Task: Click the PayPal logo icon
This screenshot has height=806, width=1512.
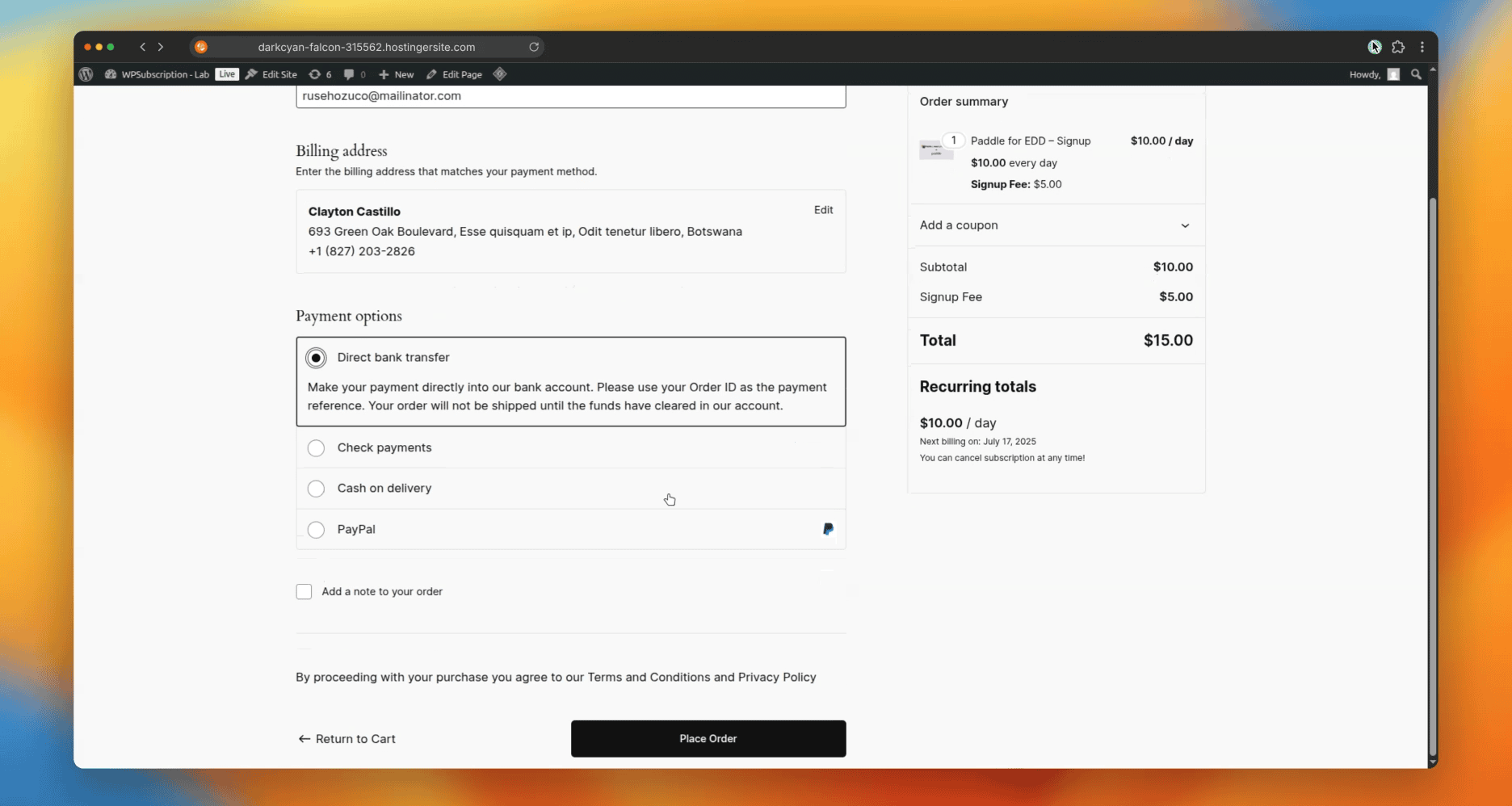Action: (x=828, y=529)
